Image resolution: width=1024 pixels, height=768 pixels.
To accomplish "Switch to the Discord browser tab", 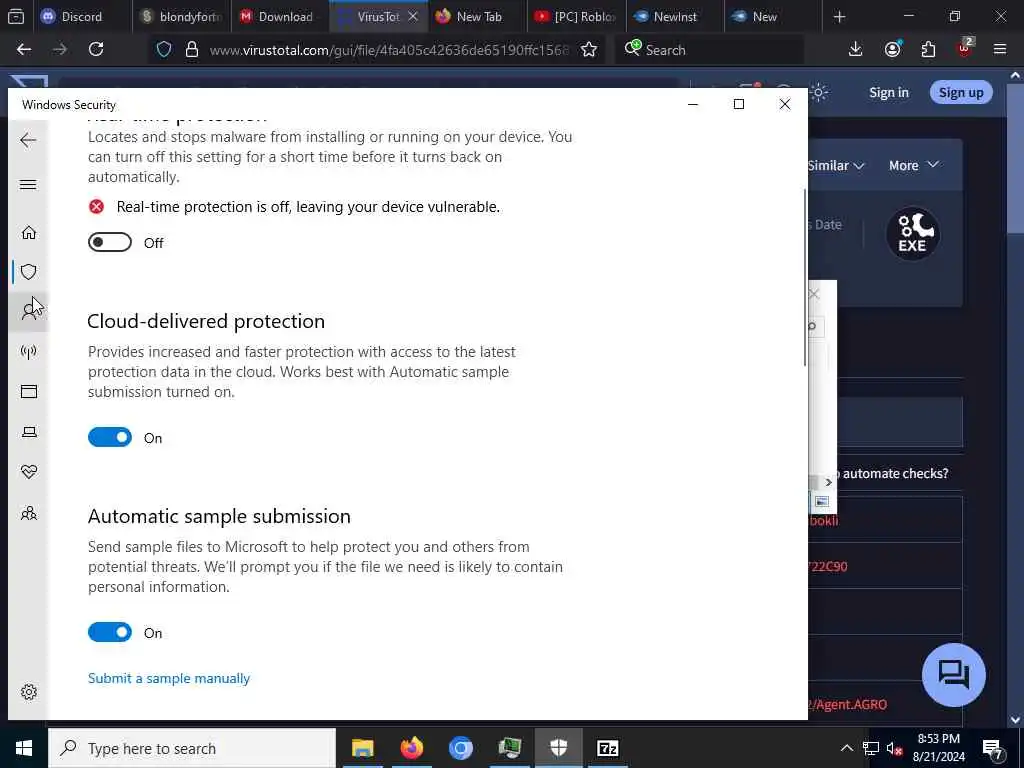I will (82, 16).
